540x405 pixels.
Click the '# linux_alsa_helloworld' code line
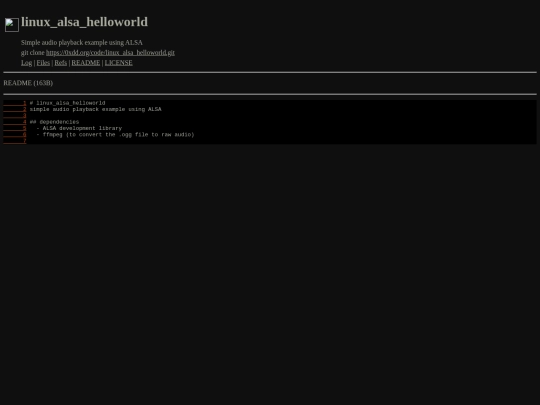click(68, 103)
